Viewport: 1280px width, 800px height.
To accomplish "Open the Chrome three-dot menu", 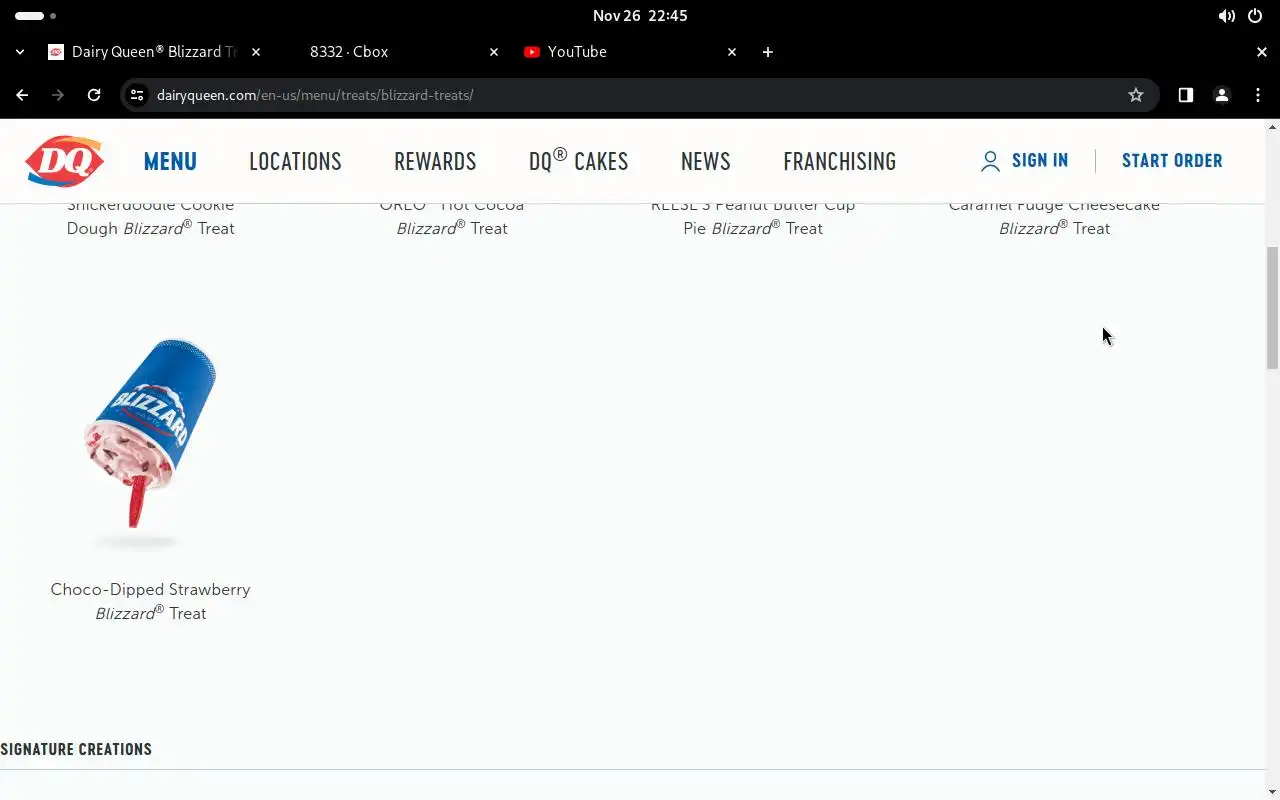I will tap(1258, 95).
